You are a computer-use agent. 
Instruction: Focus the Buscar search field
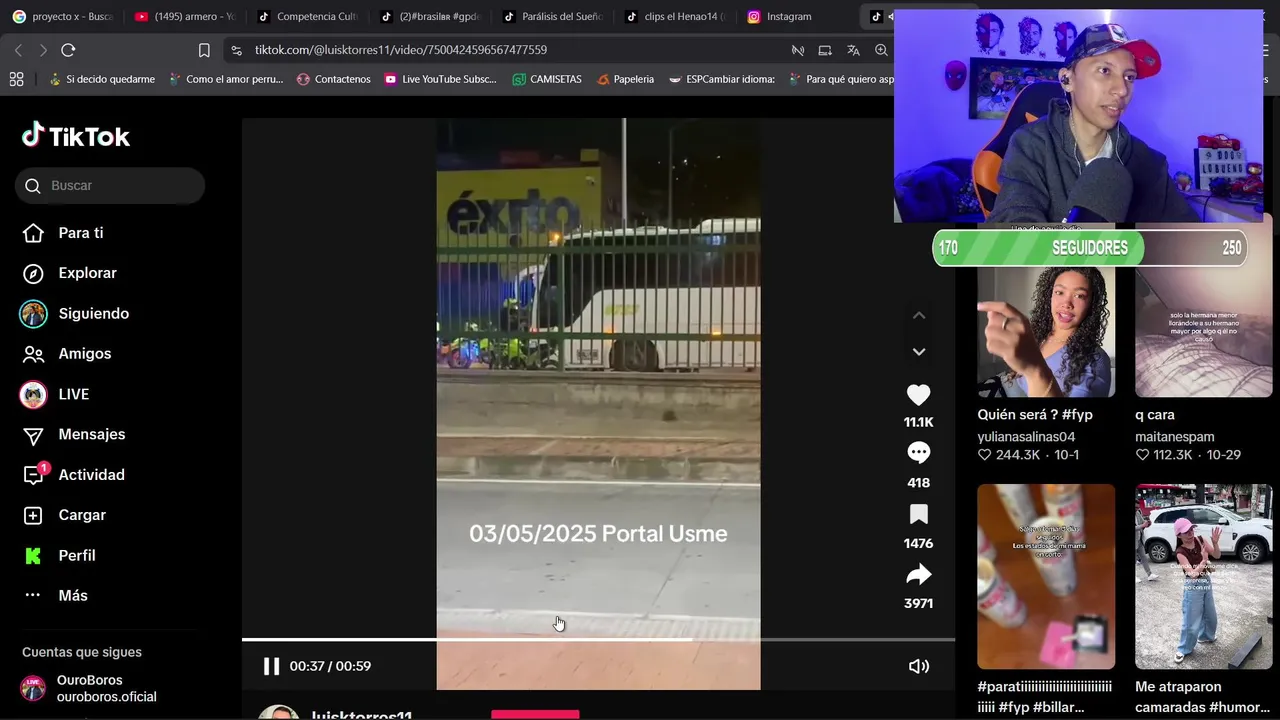[x=110, y=186]
